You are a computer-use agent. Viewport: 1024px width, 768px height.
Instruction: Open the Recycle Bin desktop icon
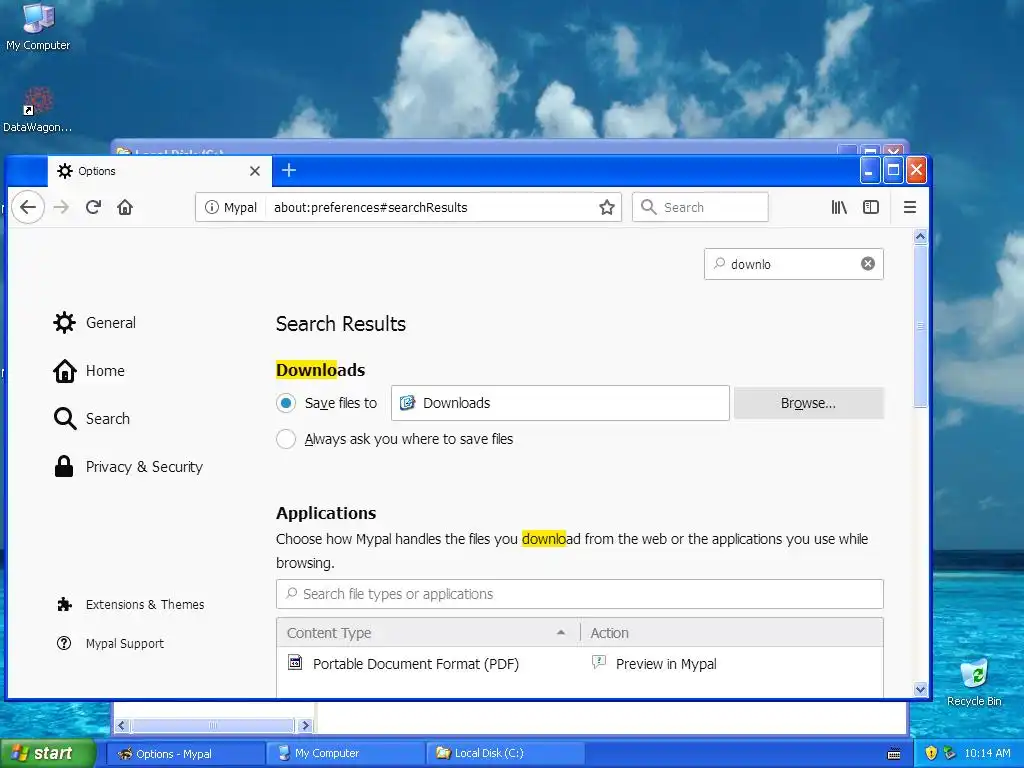pos(974,682)
